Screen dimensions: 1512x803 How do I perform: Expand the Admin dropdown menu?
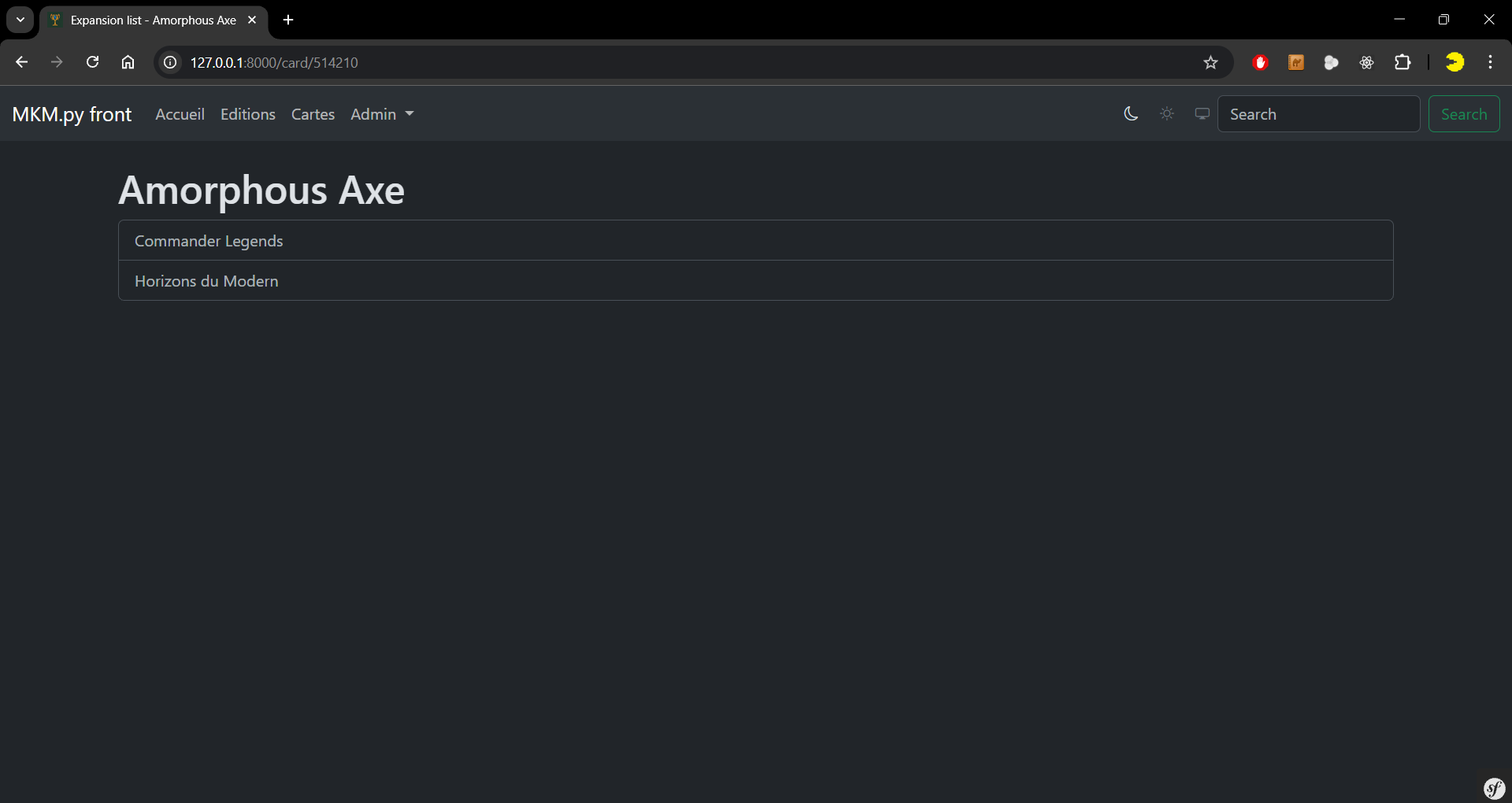pyautogui.click(x=382, y=114)
